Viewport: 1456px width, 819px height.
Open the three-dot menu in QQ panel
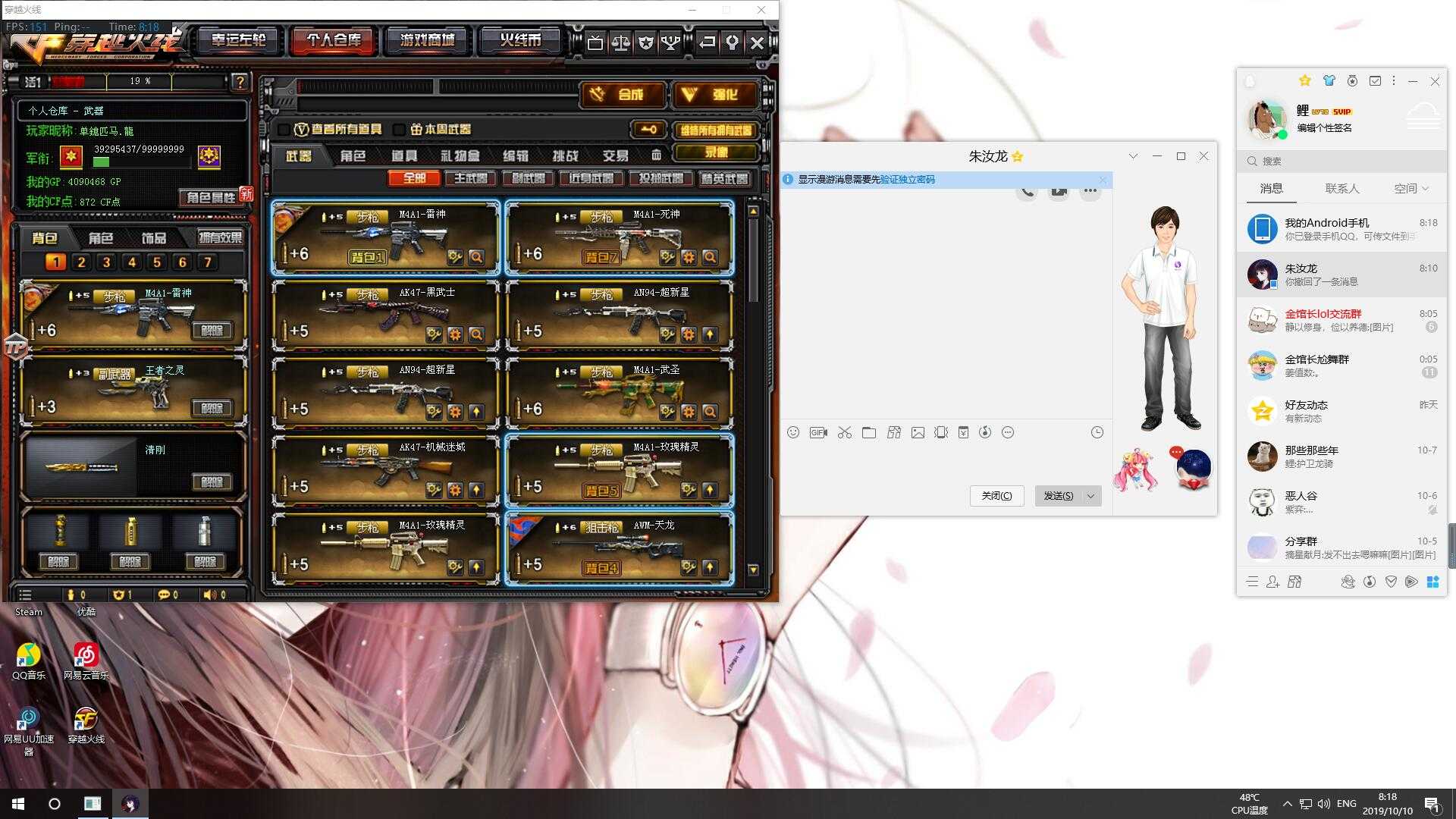1394,80
